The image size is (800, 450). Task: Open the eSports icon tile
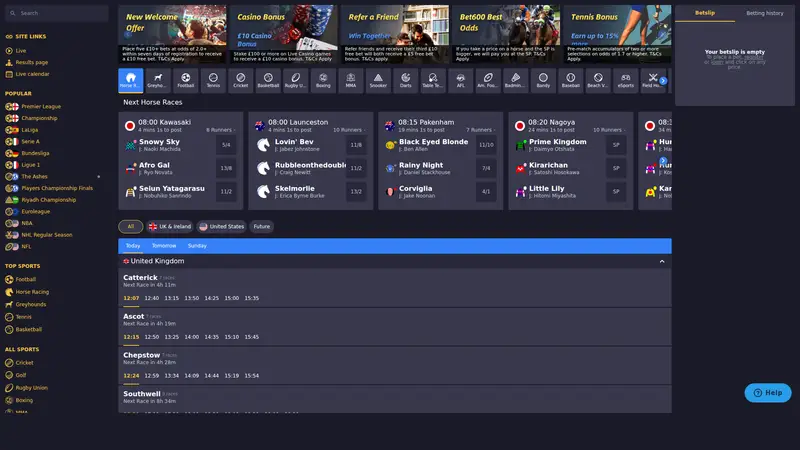(626, 81)
